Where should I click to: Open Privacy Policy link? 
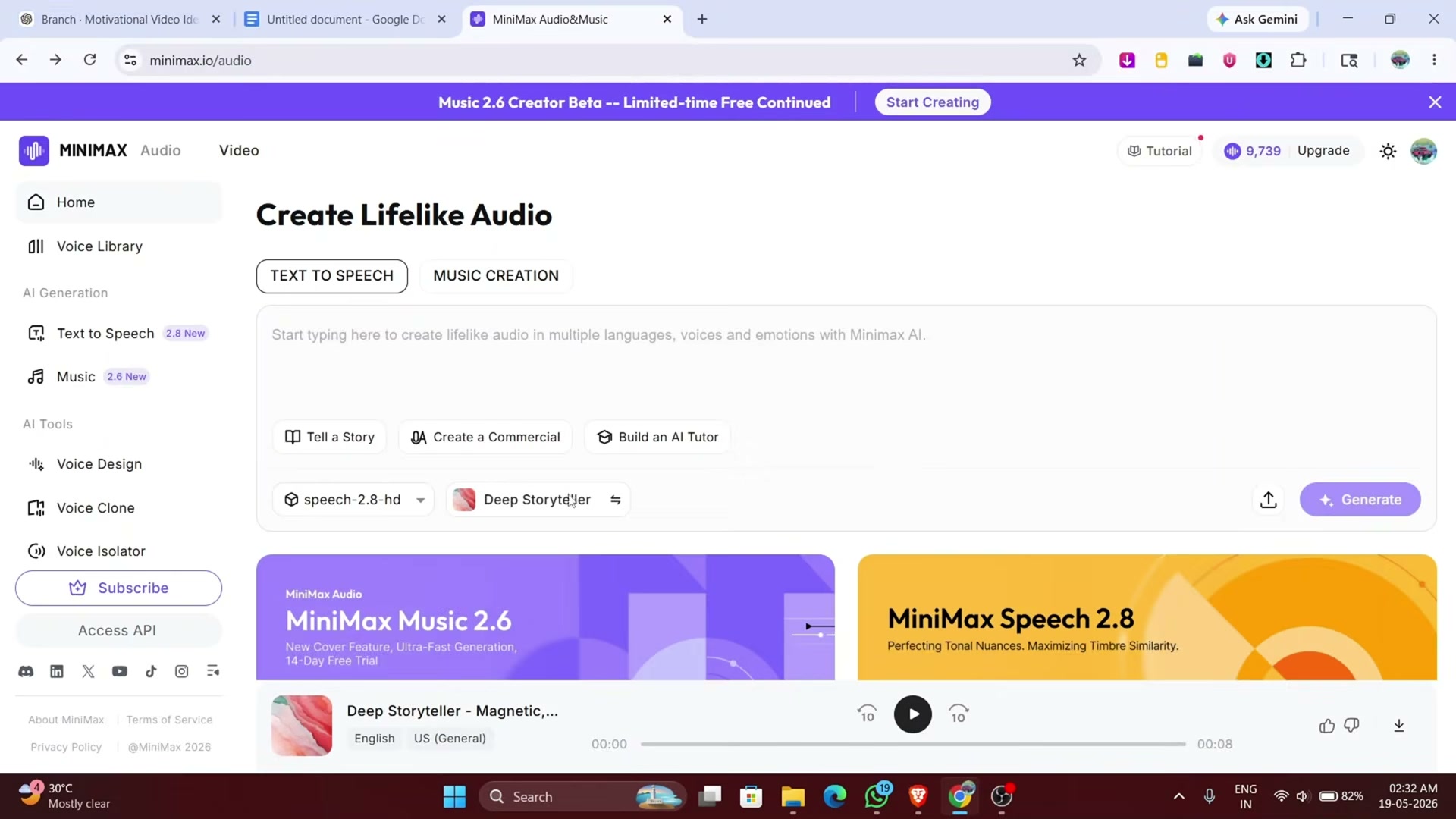[x=66, y=748]
